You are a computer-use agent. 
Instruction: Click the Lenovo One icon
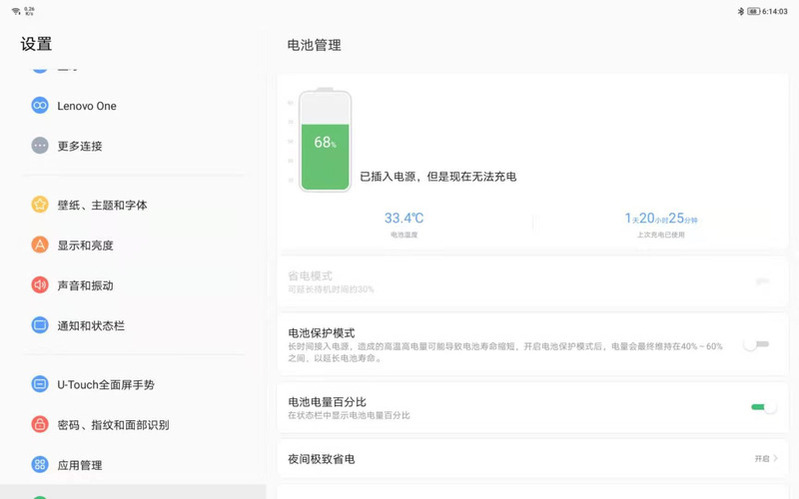tap(40, 106)
